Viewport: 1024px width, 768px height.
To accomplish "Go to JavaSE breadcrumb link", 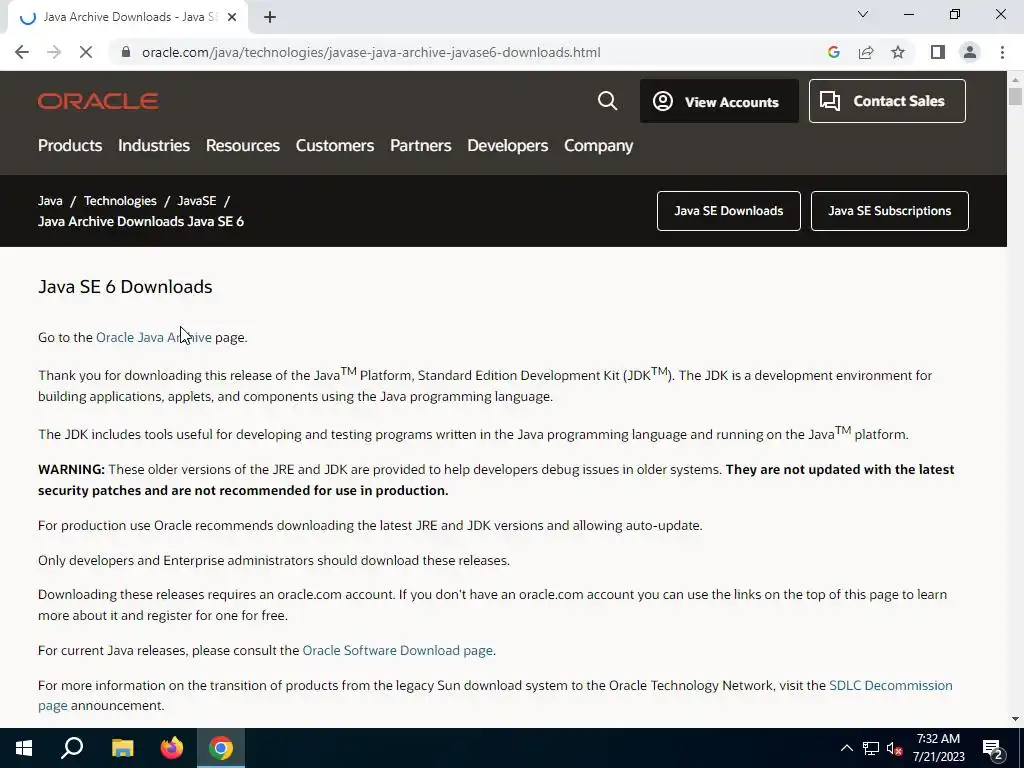I will pos(197,200).
